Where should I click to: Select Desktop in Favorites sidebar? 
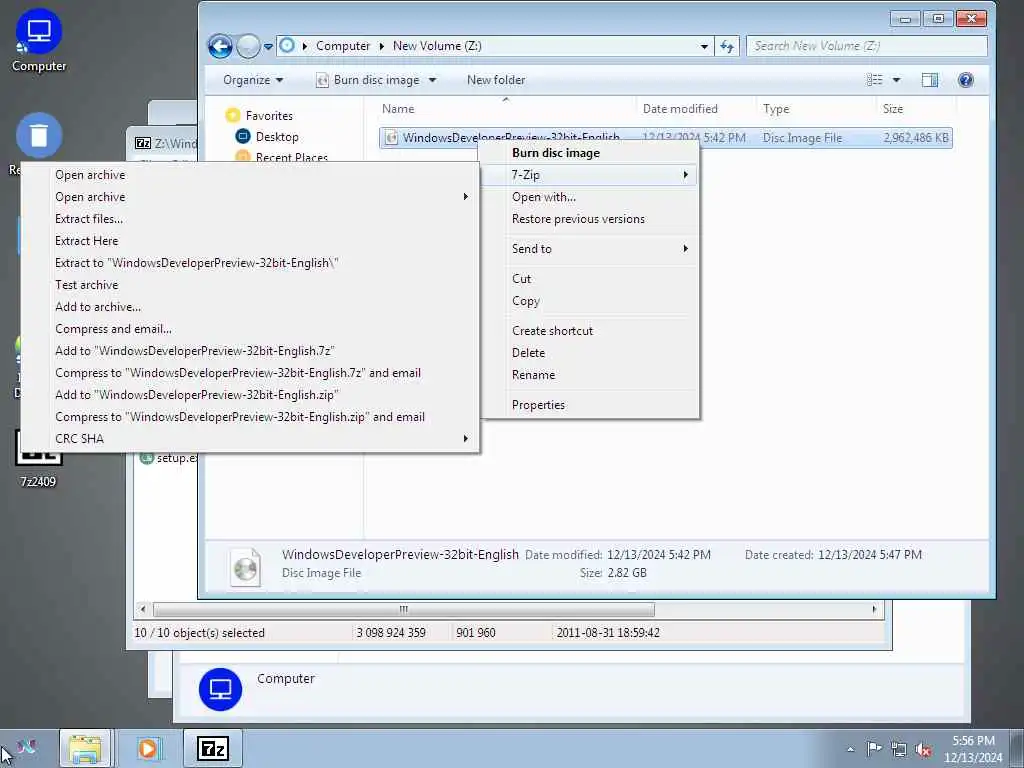click(x=277, y=136)
